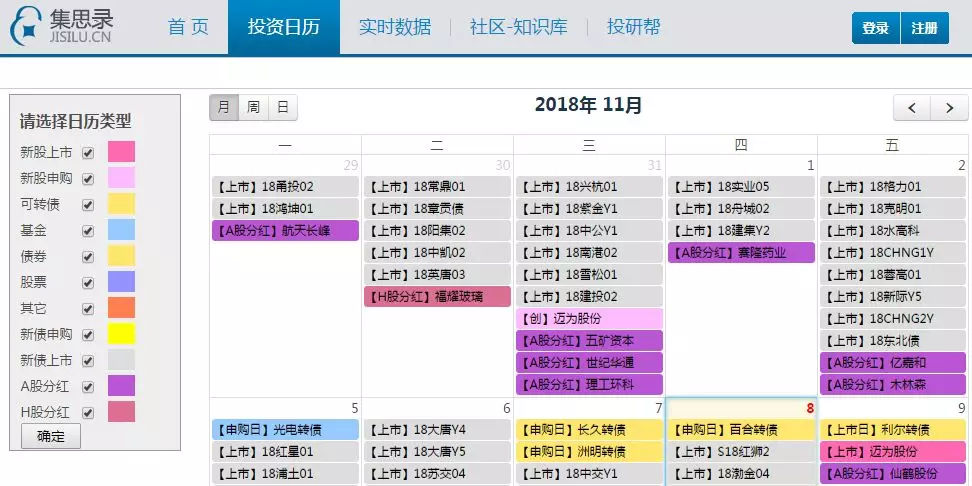Open 【A股分红】航天长峰 event
972x486 pixels.
pos(285,231)
